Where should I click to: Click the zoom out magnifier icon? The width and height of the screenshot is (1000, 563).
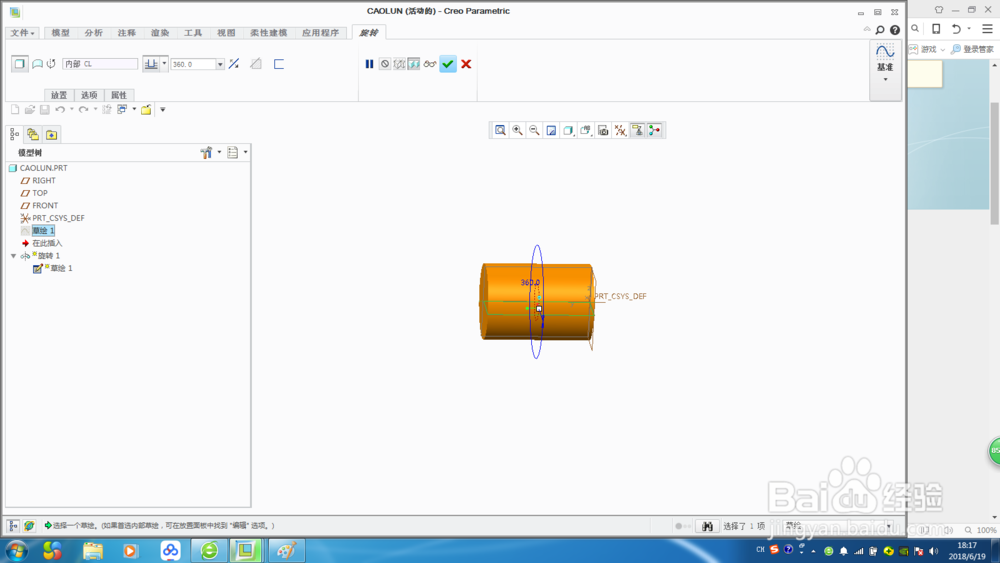534,130
